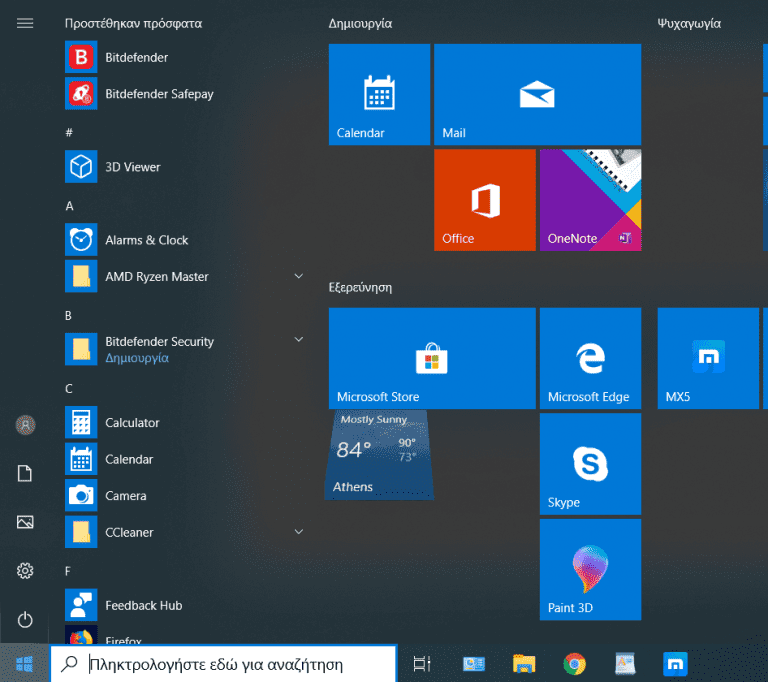
Task: Open the Camera app
Action: point(184,495)
